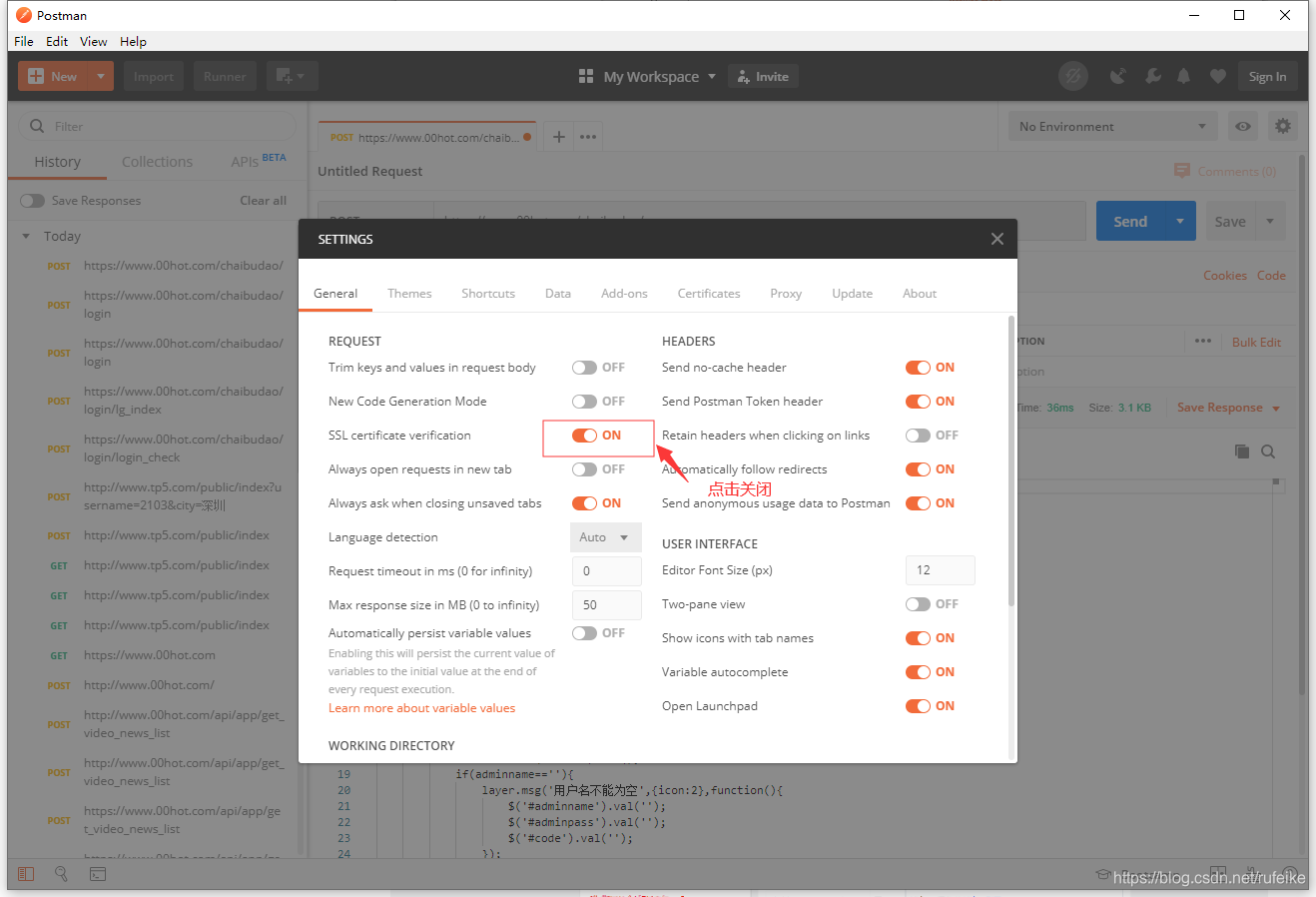Turn on New Code Generation Mode

584,402
